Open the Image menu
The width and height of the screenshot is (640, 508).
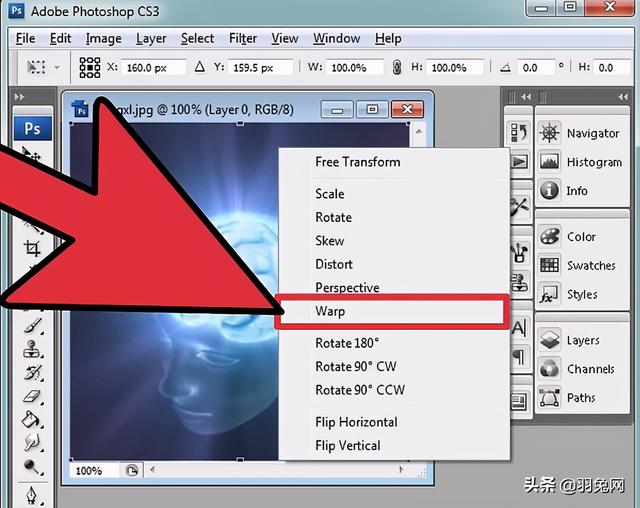[104, 38]
